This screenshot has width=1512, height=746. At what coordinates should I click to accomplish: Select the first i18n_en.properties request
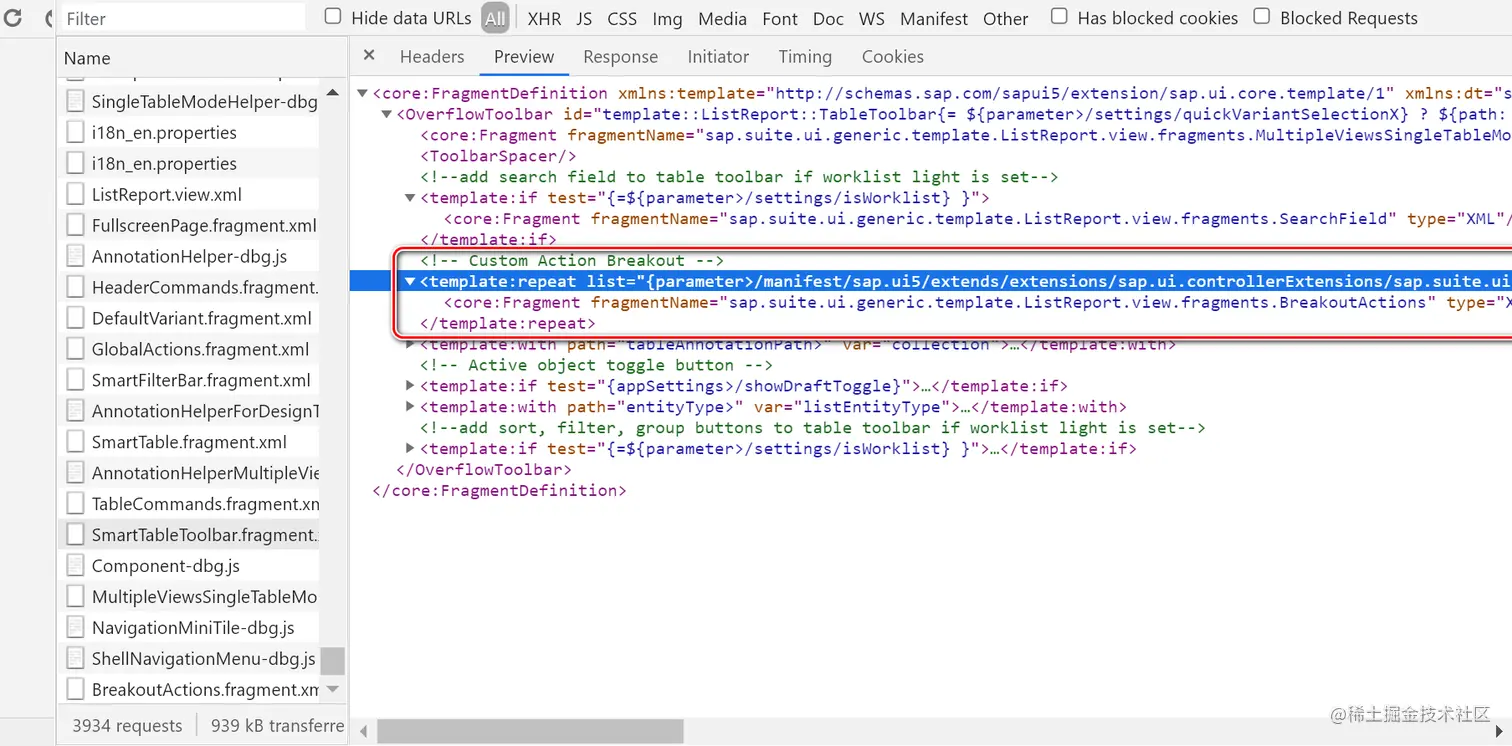coord(188,132)
